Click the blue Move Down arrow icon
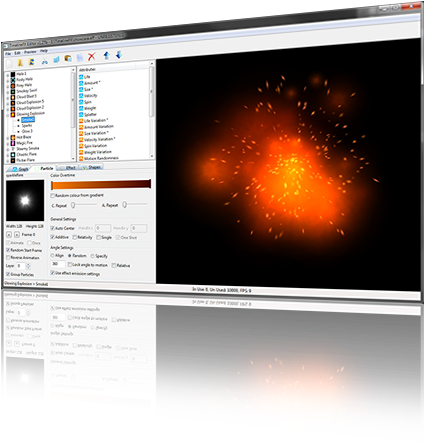This screenshot has width=424, height=443. point(119,54)
